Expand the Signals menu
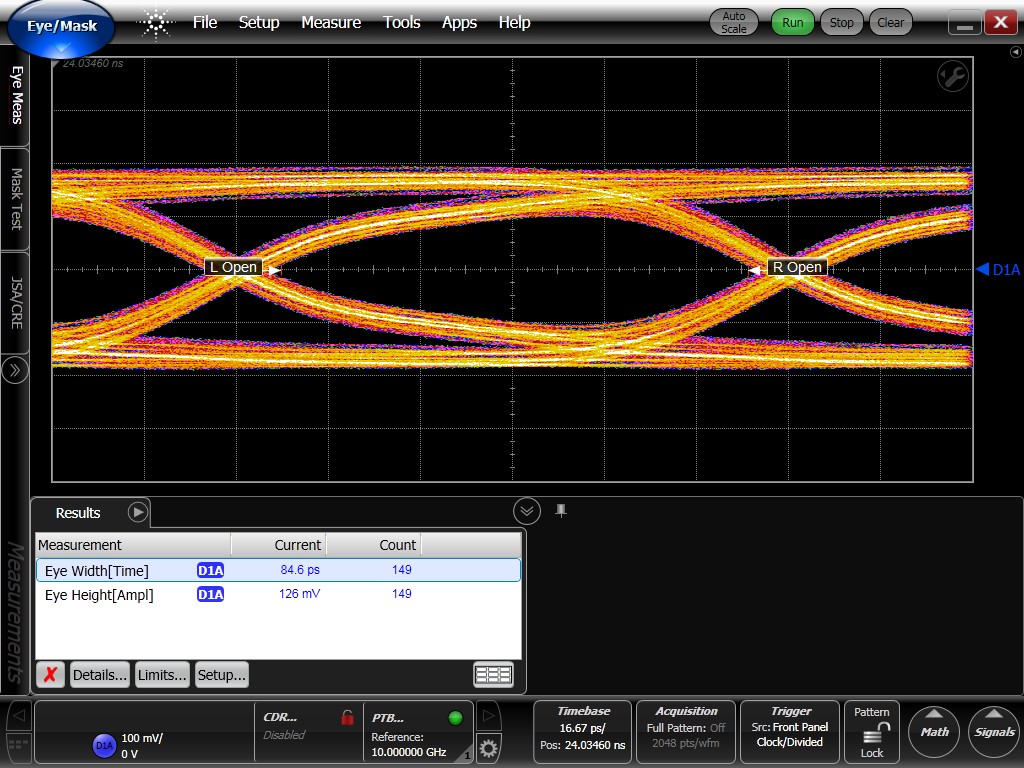 994,731
